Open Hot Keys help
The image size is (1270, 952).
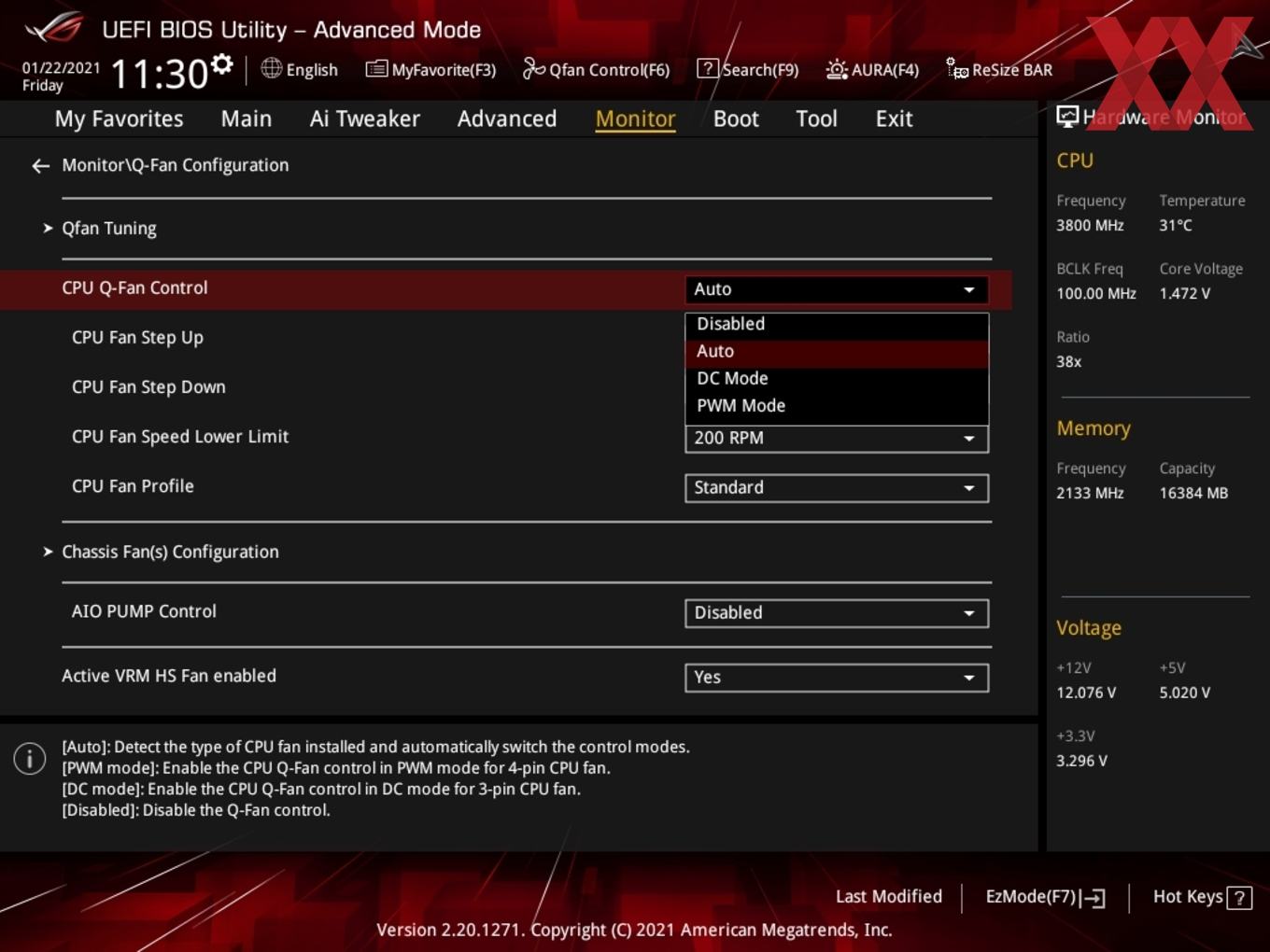point(1202,897)
